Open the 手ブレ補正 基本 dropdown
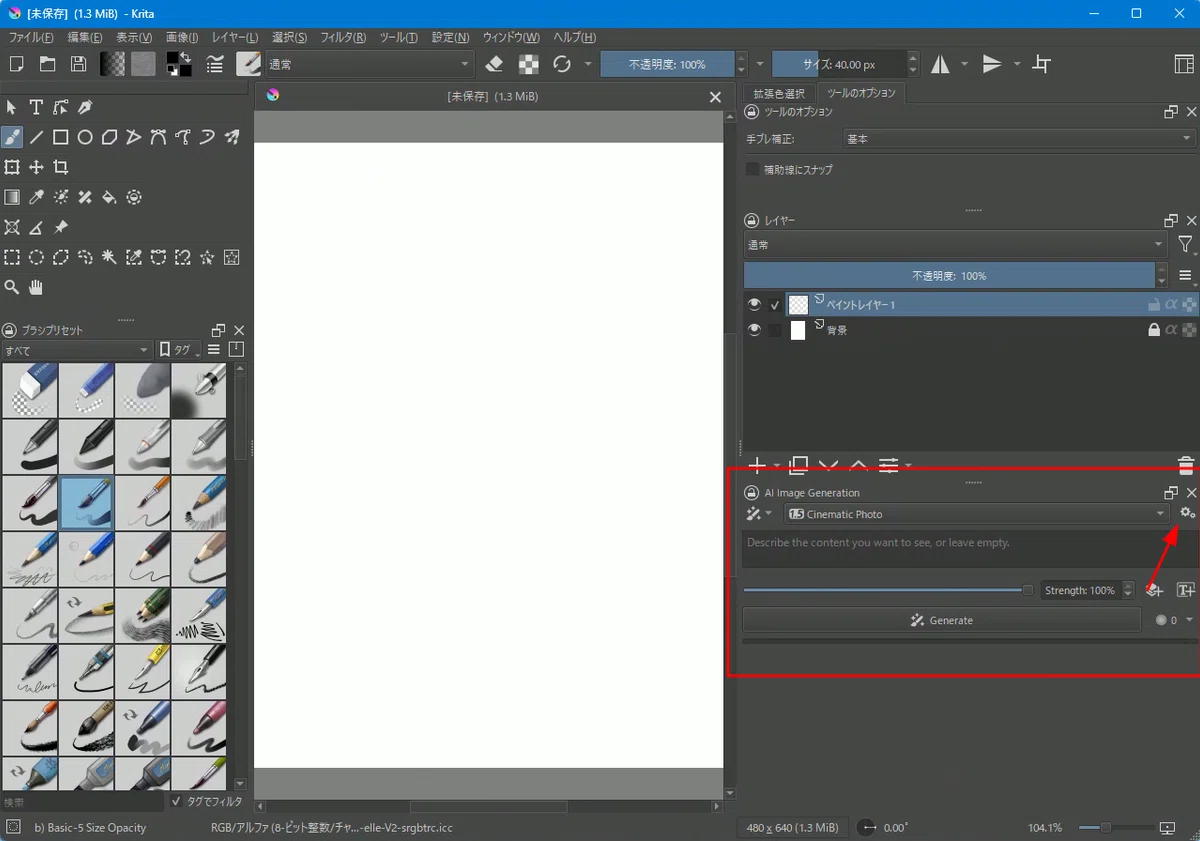The width and height of the screenshot is (1200, 841). [1020, 139]
